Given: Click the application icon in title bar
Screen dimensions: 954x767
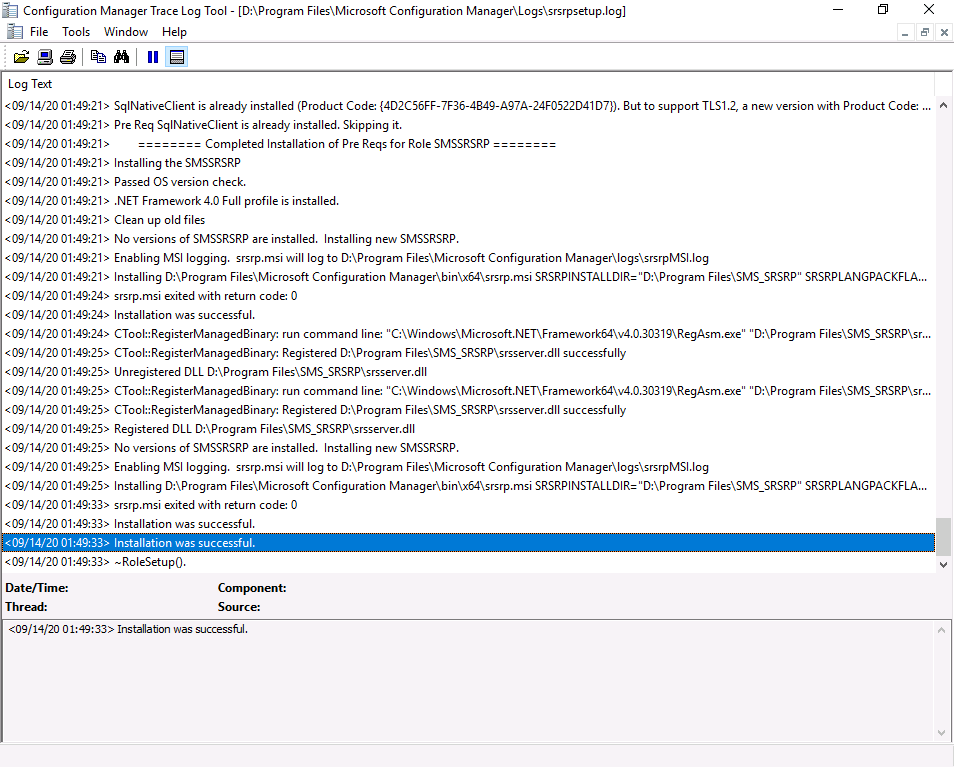Looking at the screenshot, I should pos(10,10).
